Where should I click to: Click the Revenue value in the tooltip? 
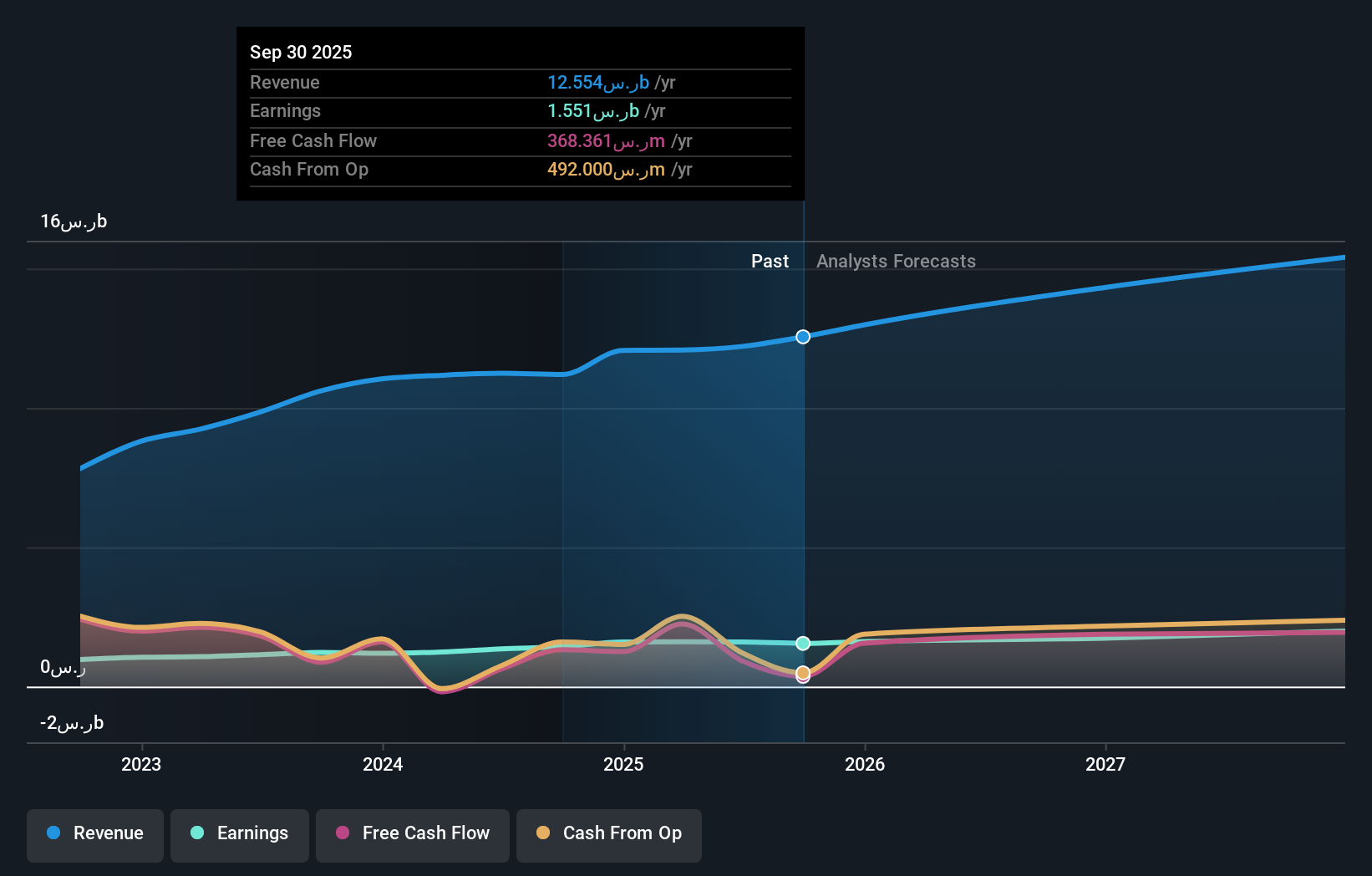(596, 83)
